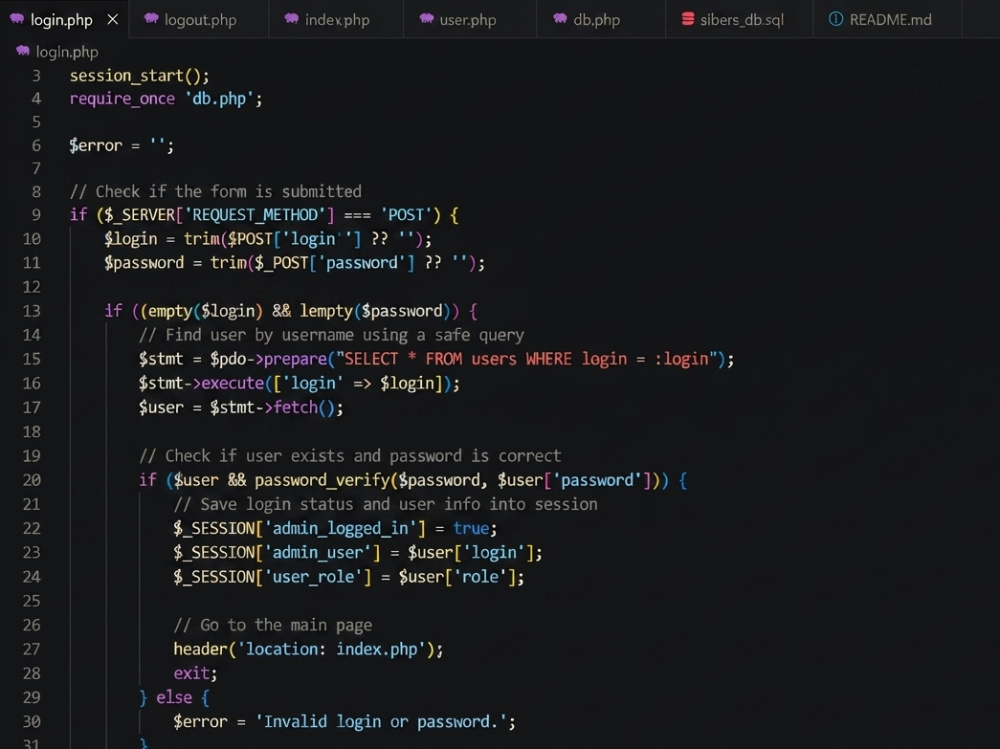Click line number 9 in the gutter
Image resolution: width=1000 pixels, height=749 pixels.
[x=36, y=215]
